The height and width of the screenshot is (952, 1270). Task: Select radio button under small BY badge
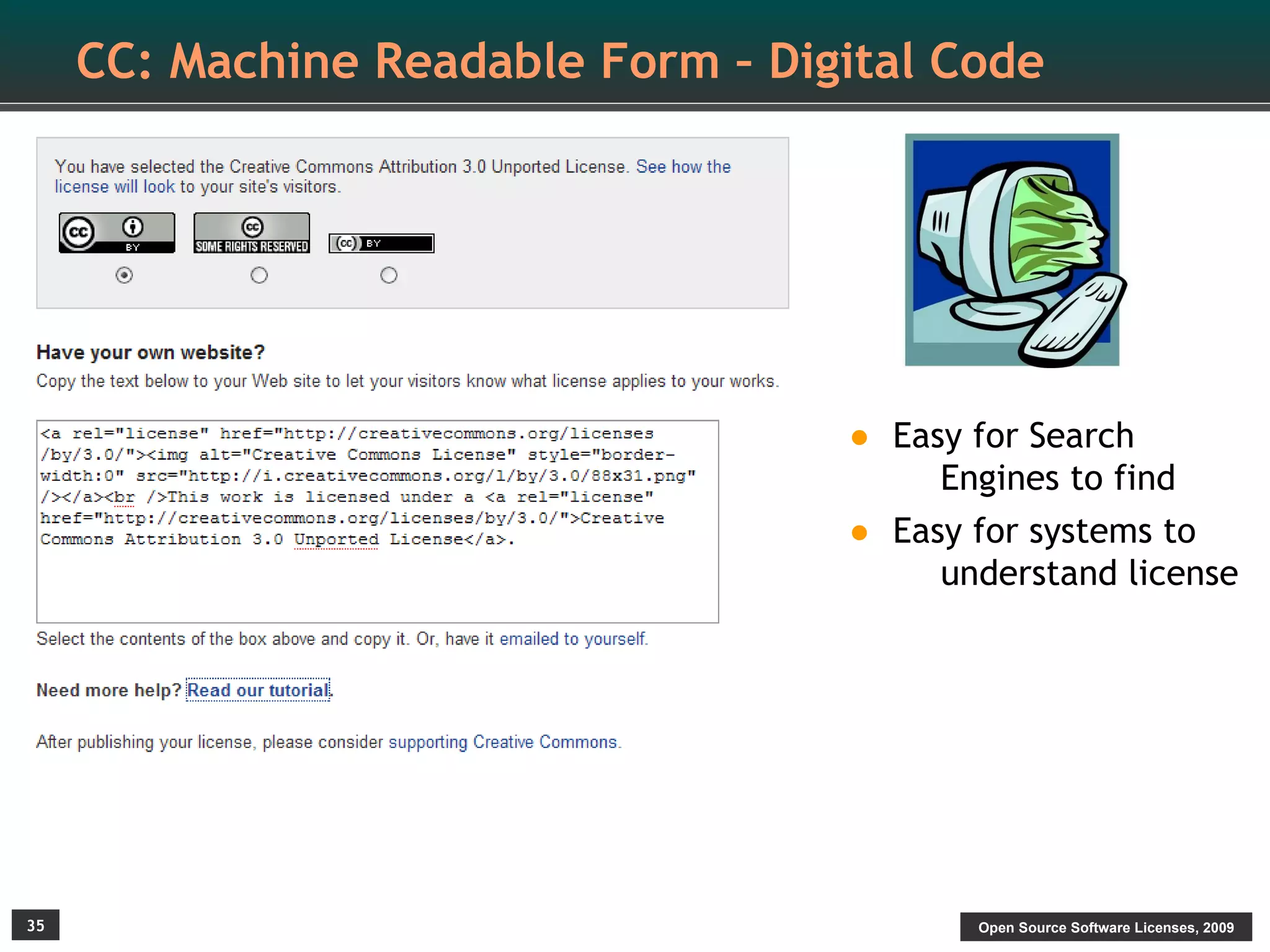[389, 275]
